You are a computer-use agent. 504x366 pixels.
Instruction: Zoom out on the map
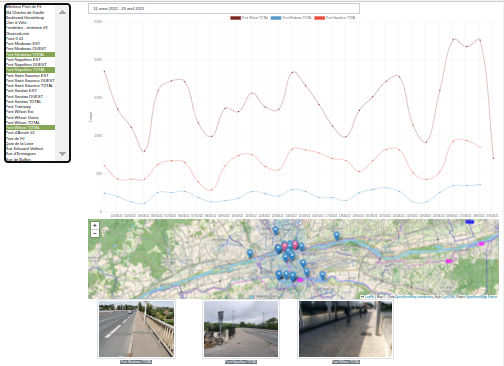(x=95, y=233)
